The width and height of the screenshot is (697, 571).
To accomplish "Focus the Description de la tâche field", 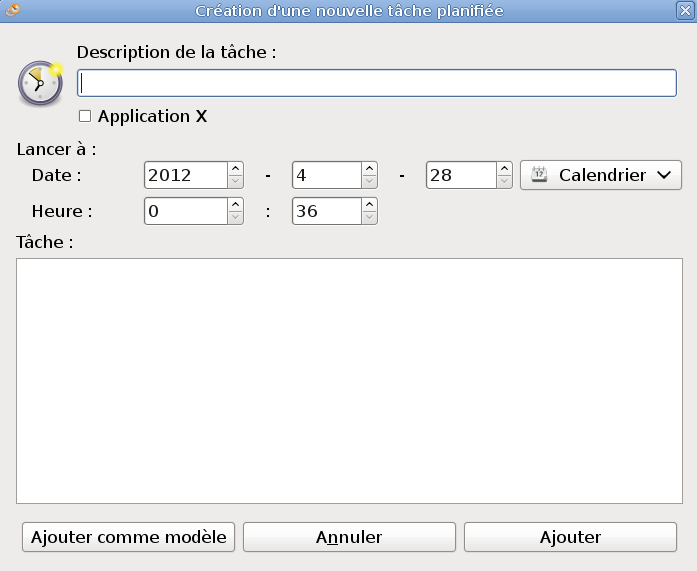I will pos(377,83).
